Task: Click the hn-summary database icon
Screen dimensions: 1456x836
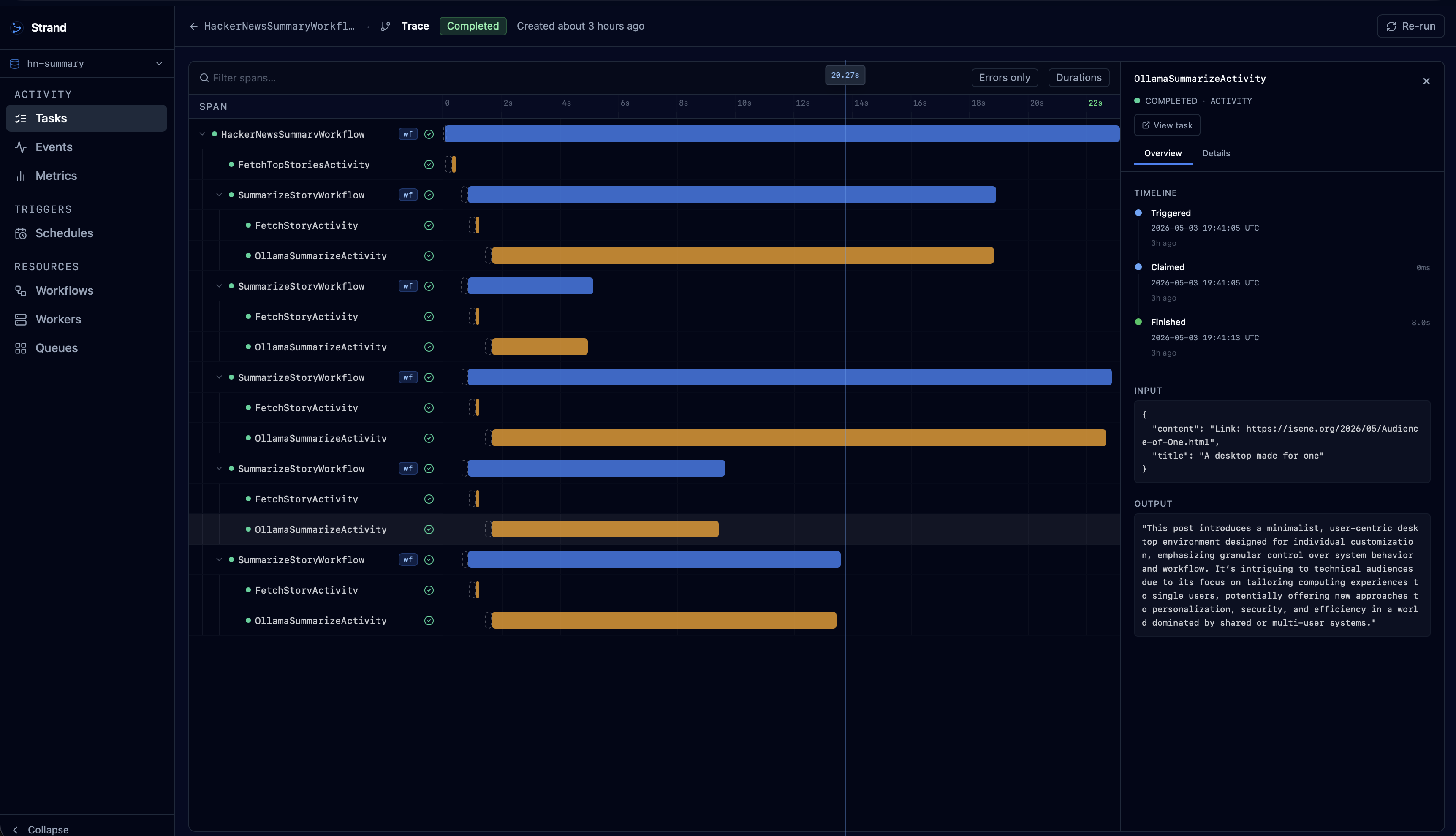Action: [x=15, y=64]
